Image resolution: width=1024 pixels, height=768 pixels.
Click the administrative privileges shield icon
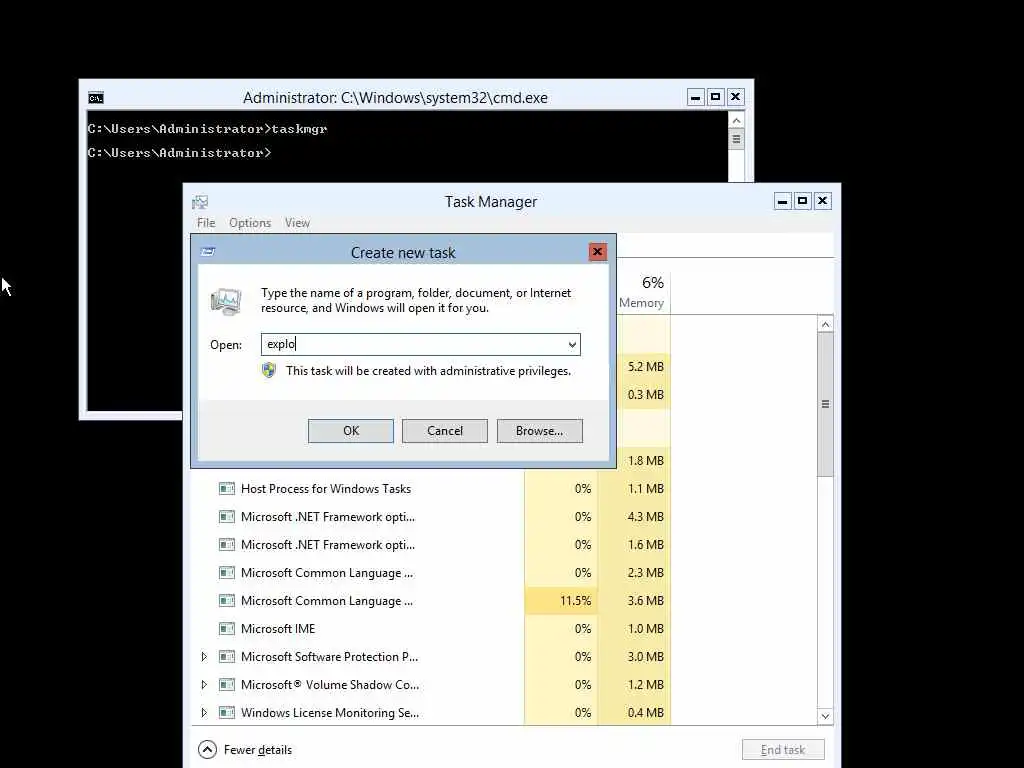(269, 371)
